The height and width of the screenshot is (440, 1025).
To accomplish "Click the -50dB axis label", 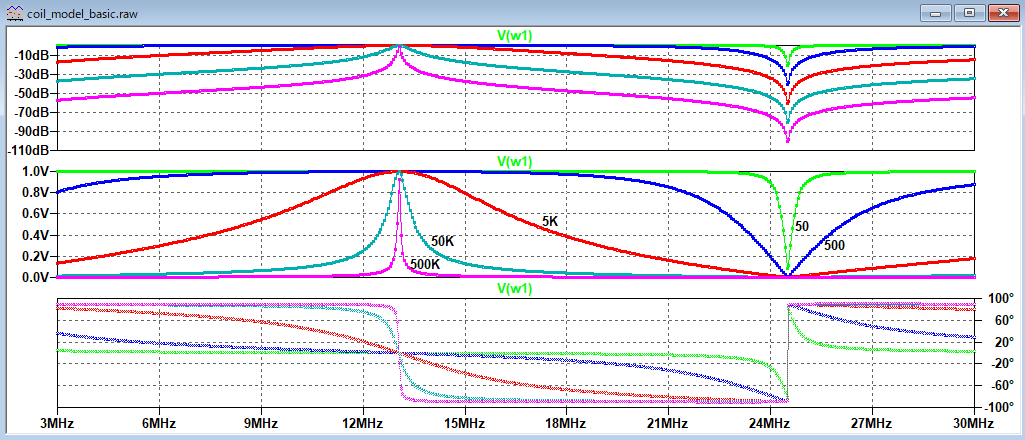I will coord(33,93).
